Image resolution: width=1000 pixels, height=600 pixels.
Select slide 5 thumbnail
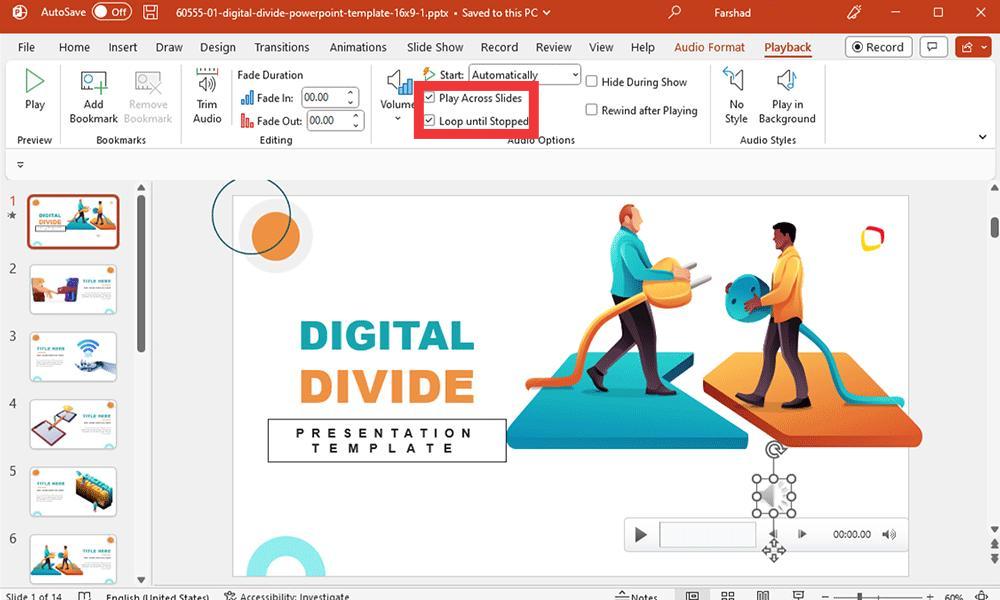tap(73, 492)
